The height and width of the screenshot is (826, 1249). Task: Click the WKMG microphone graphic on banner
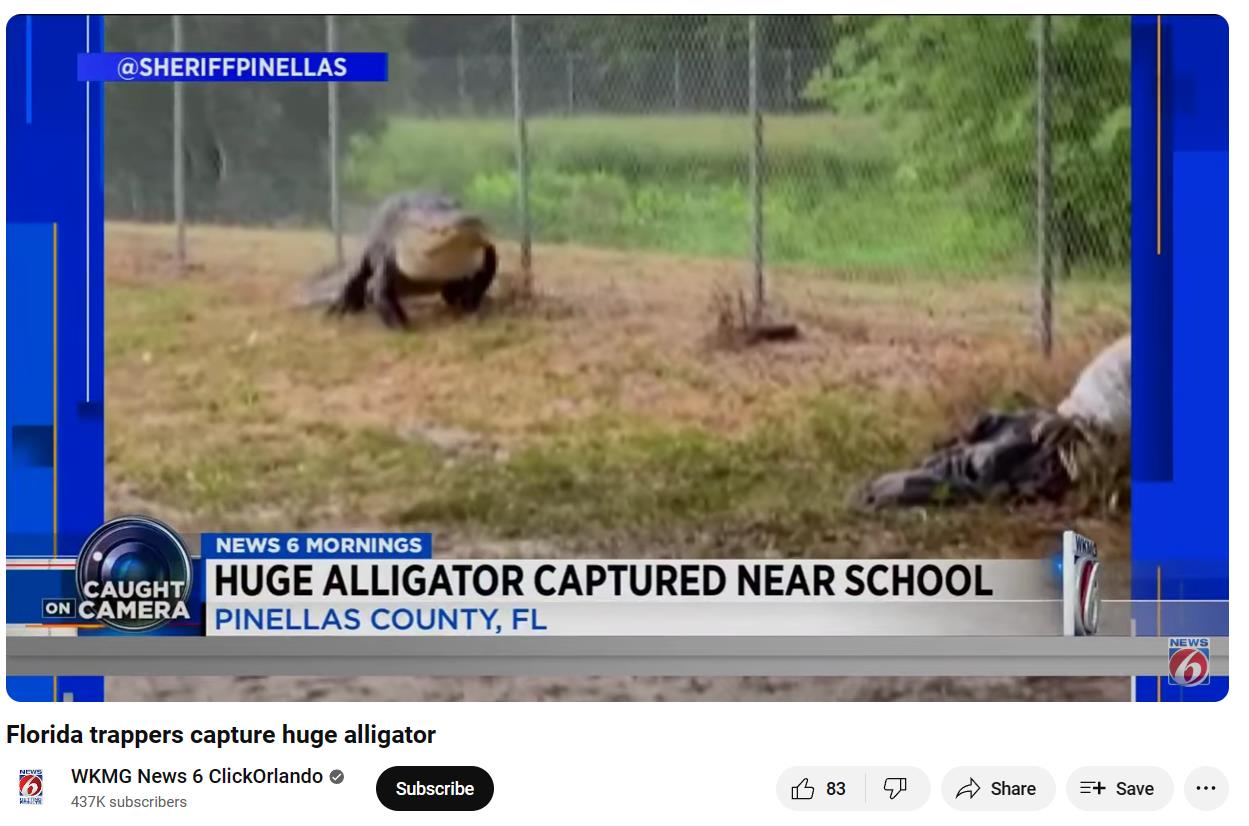click(1081, 584)
